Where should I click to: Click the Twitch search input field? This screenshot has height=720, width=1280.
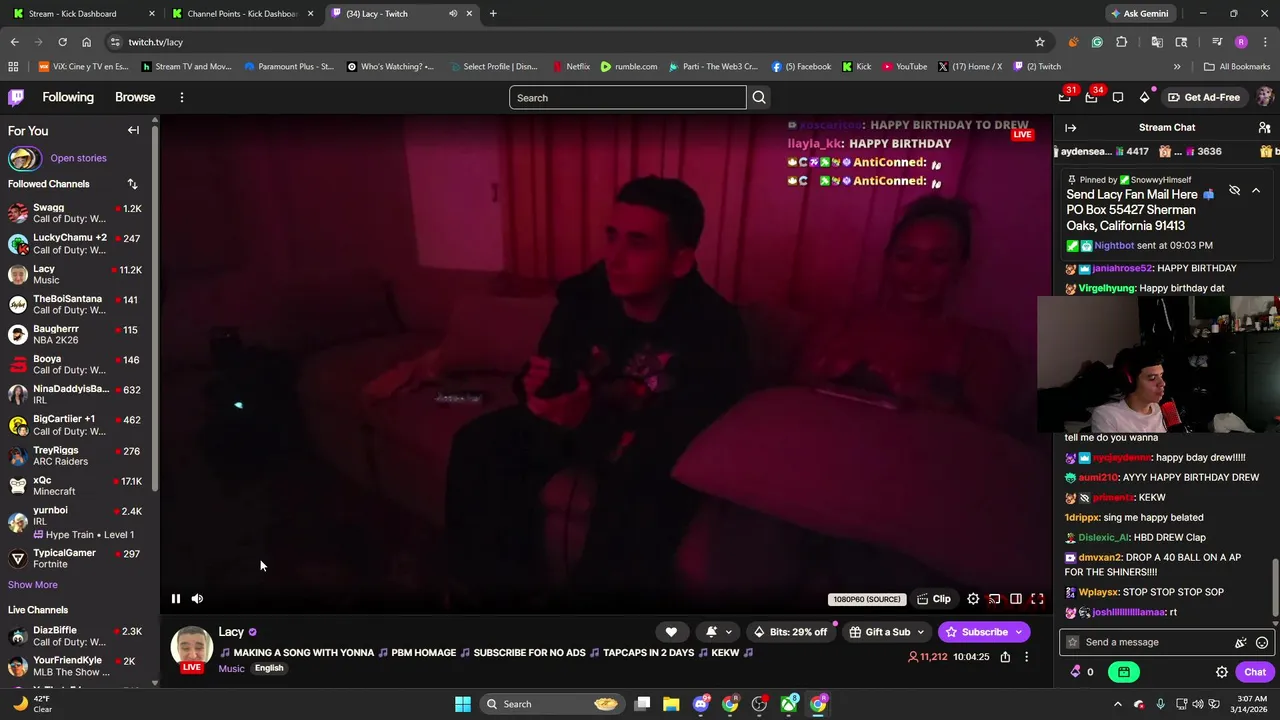pos(628,98)
